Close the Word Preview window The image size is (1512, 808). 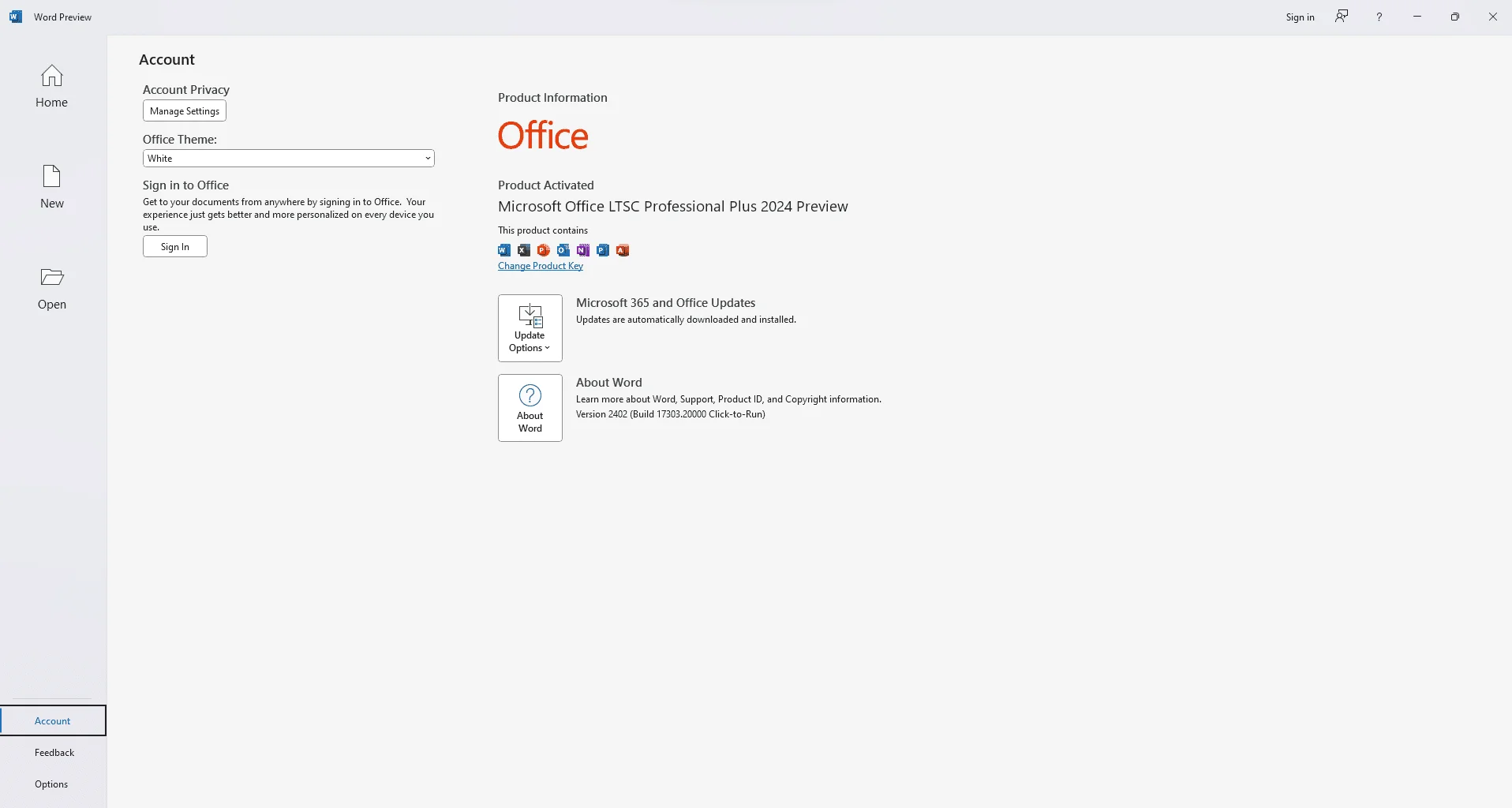1493,17
